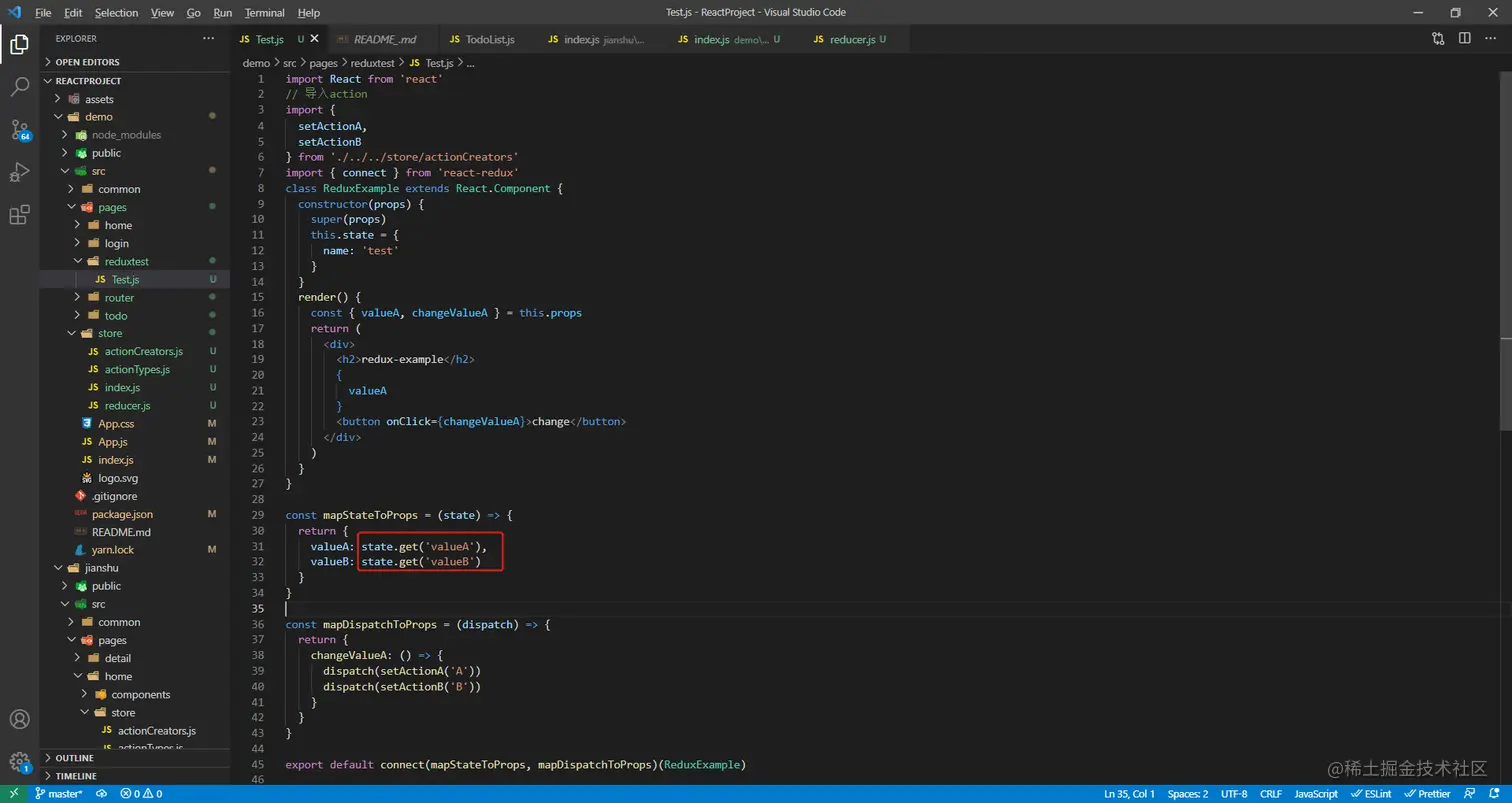The height and width of the screenshot is (803, 1512).
Task: Switch to the README_.md tab
Action: click(x=384, y=39)
